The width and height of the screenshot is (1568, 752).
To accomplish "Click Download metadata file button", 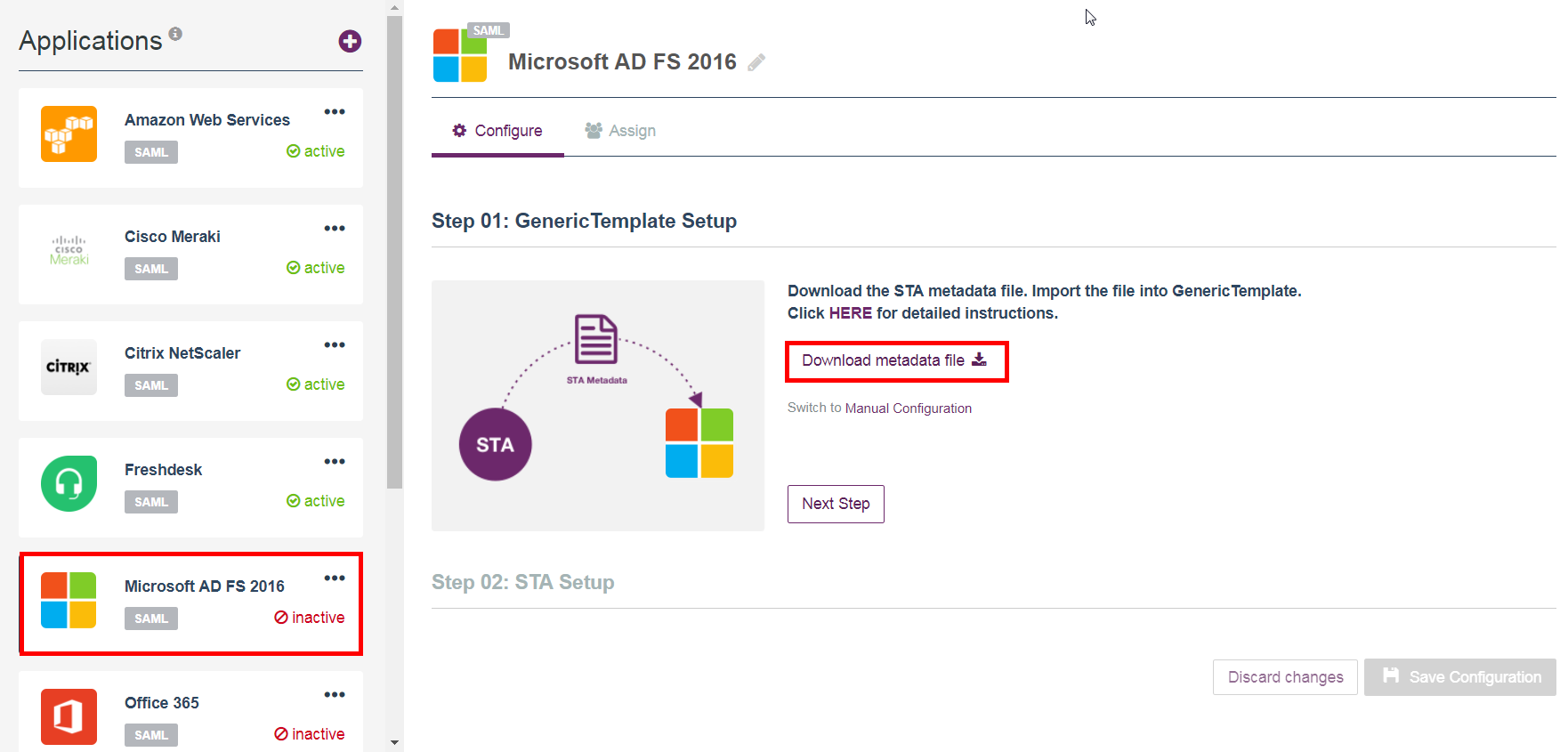I will click(895, 360).
